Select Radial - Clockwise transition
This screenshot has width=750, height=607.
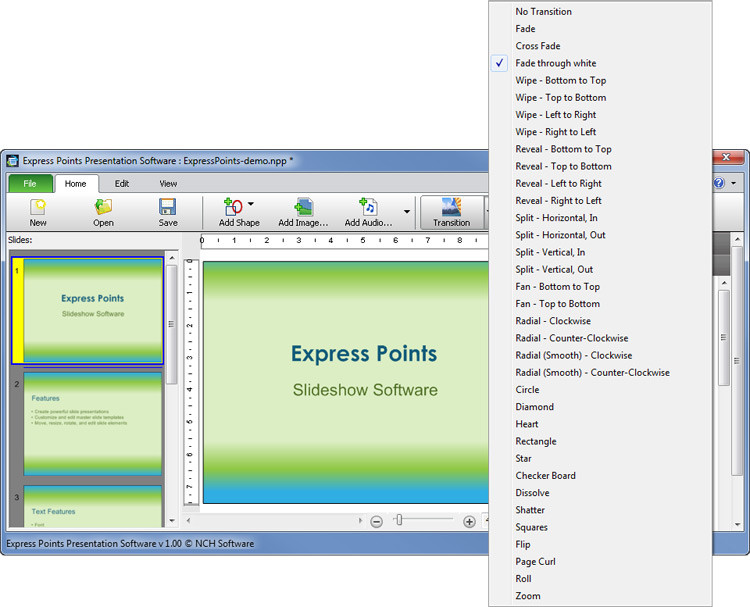pos(600,321)
